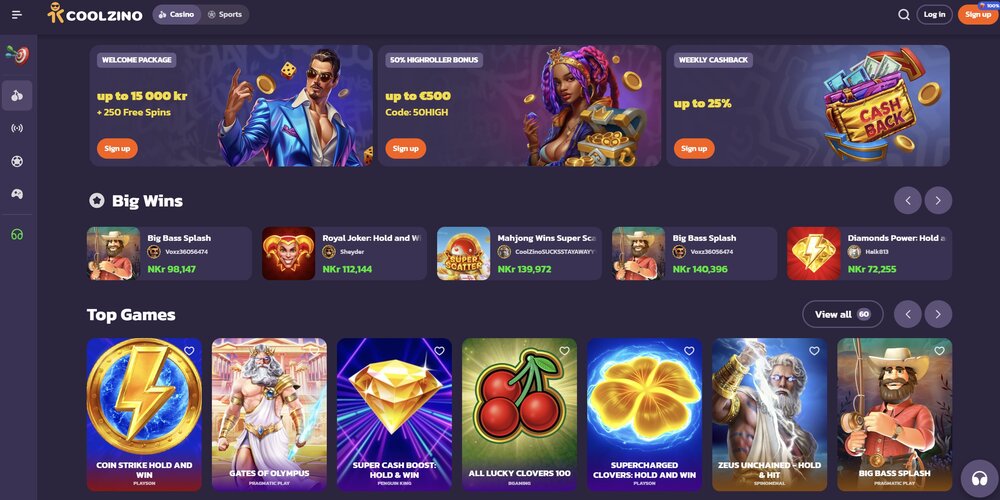
Task: Click the search magnifier icon
Action: pos(904,15)
